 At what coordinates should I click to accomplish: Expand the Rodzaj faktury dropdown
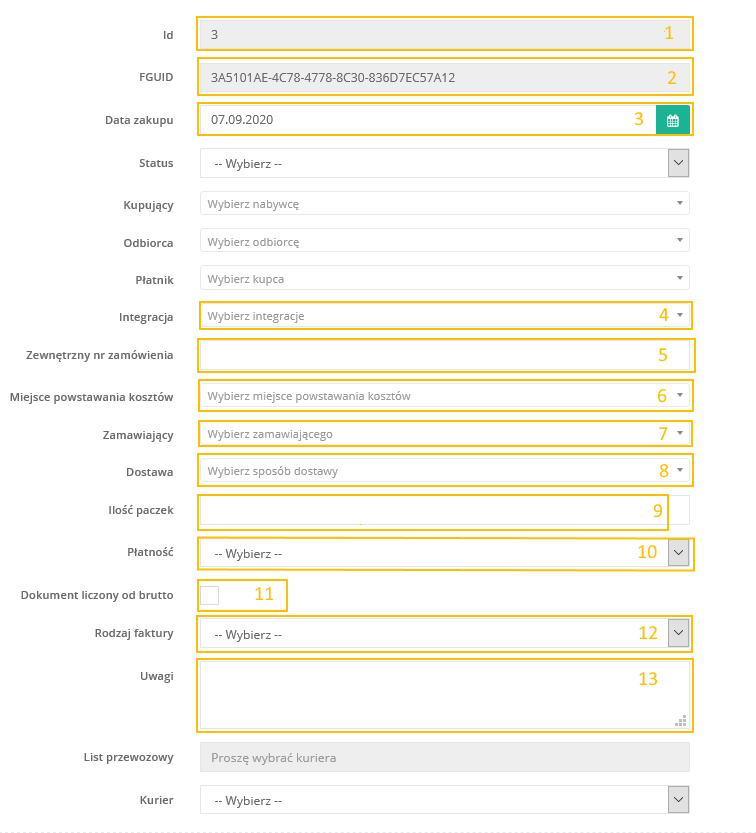[444, 633]
